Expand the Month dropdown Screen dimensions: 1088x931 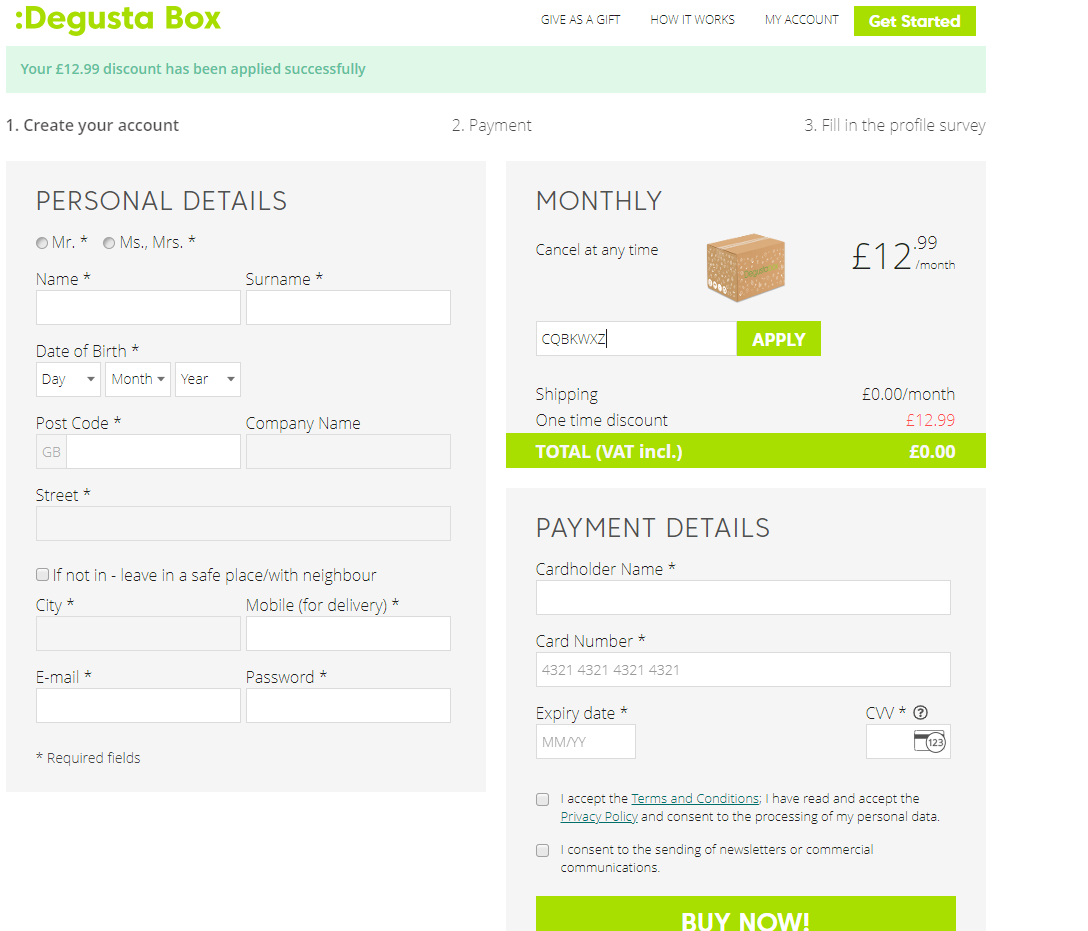(138, 379)
